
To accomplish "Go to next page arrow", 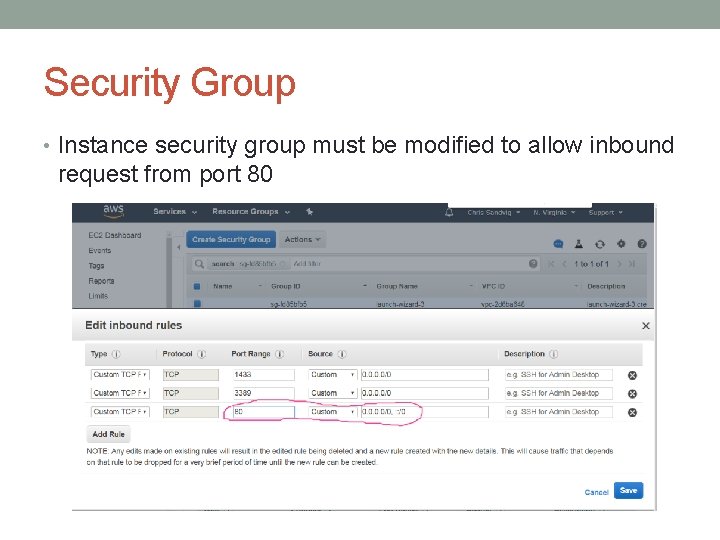I will coord(619,264).
